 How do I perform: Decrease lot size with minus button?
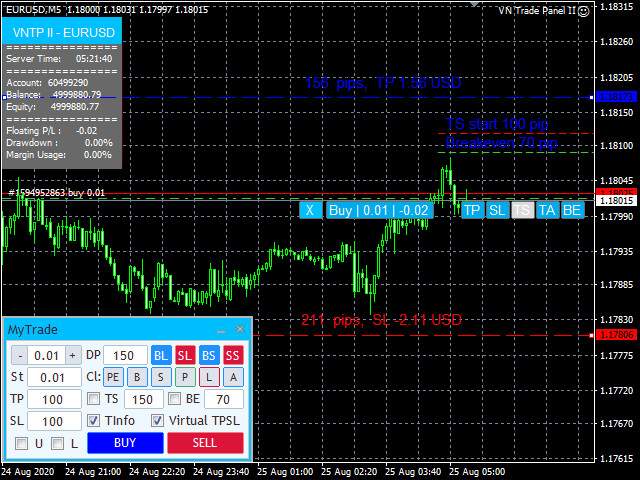coord(19,355)
